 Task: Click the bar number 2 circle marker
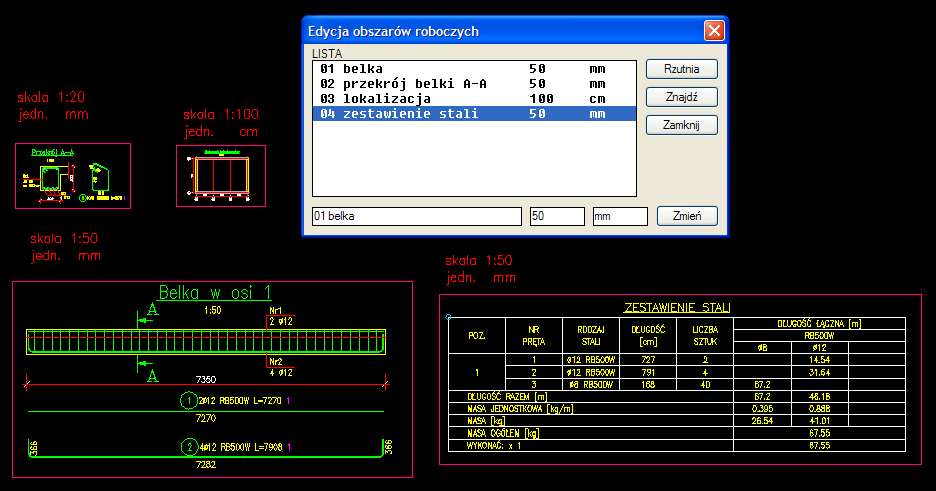pyautogui.click(x=189, y=447)
